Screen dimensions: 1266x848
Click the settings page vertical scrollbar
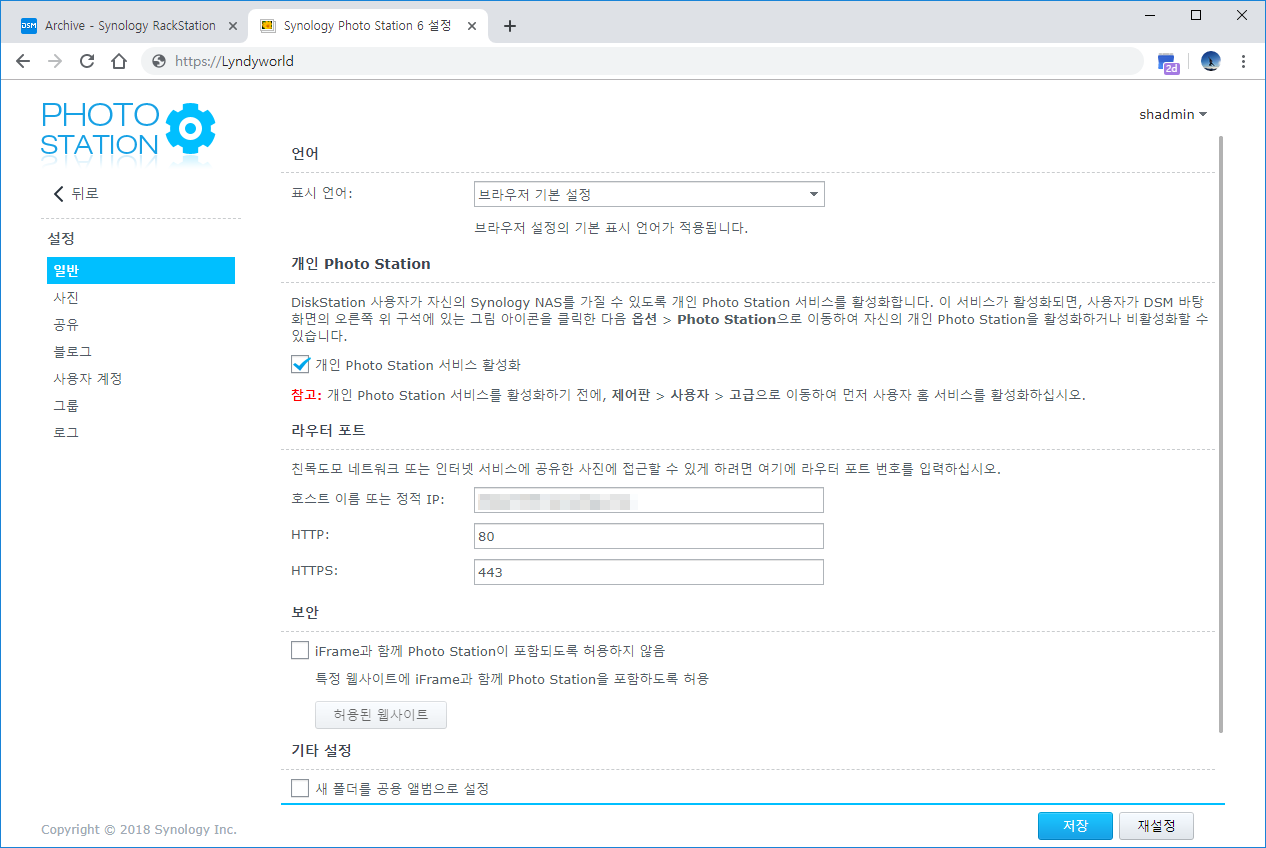(x=1220, y=434)
